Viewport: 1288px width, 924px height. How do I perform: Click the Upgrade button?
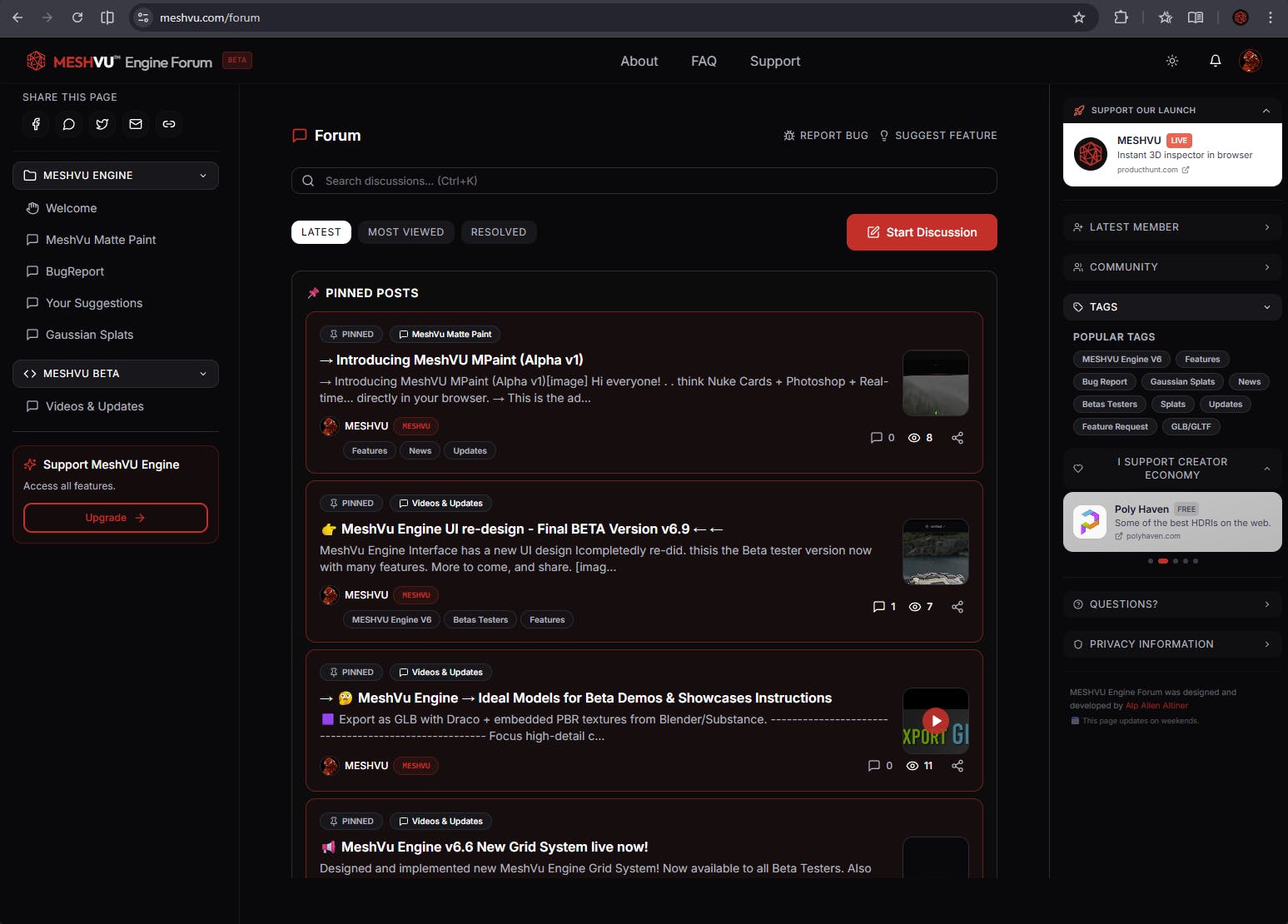(116, 518)
